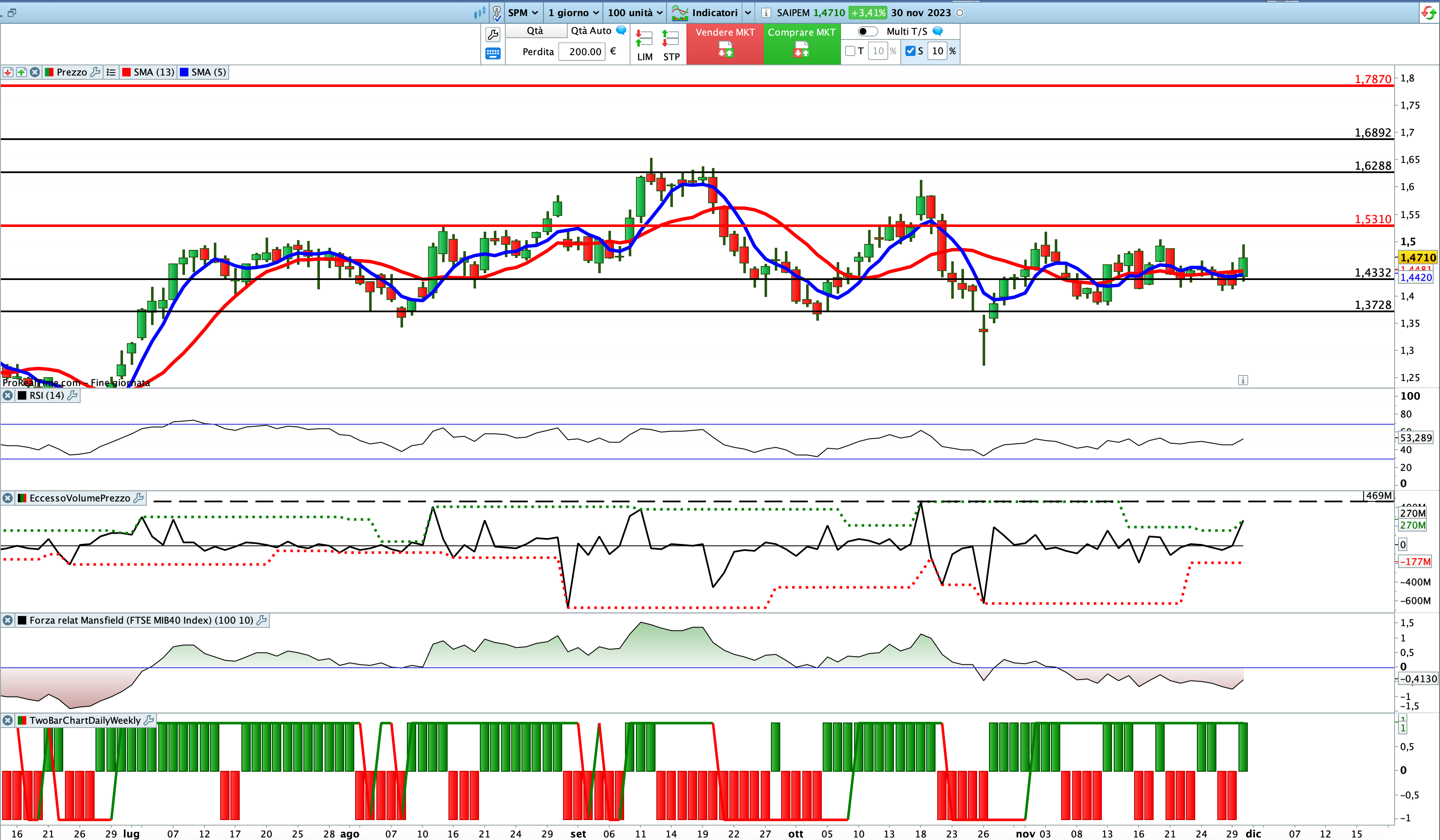
Task: Click the chart link group icon
Action: 497,13
